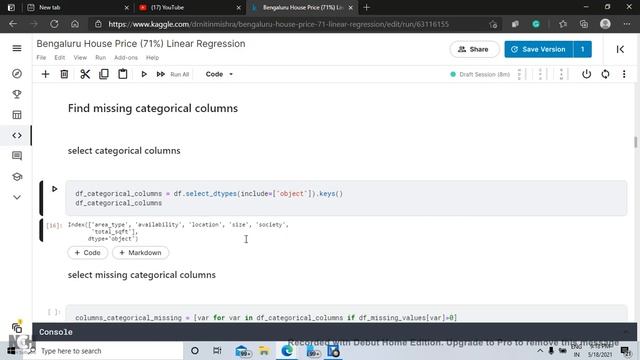Open Discussions icon in sidebar
This screenshot has width=640, height=360.
[17, 156]
